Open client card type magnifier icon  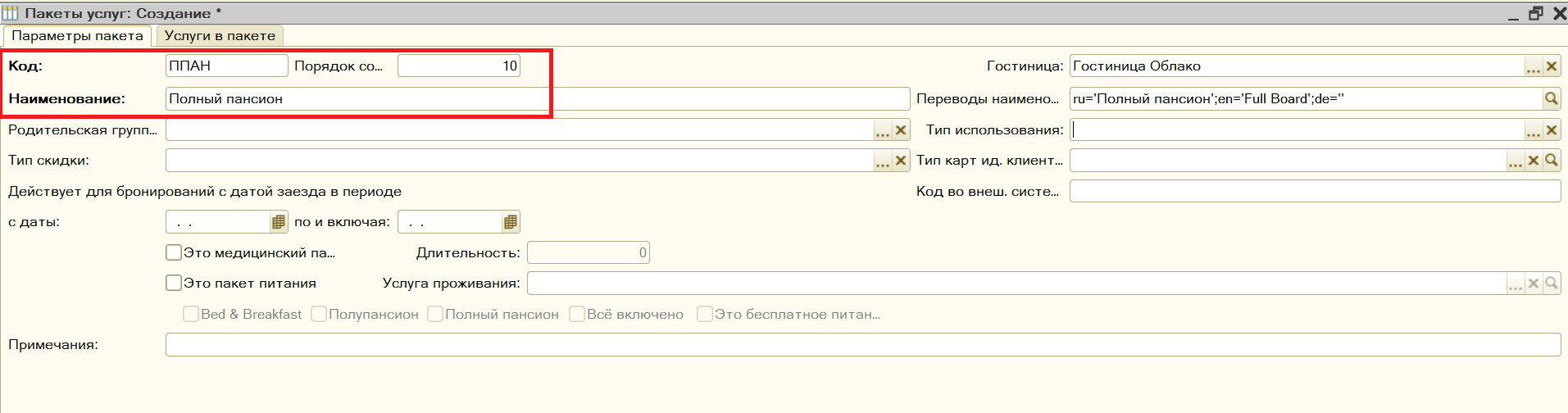coord(1551,161)
